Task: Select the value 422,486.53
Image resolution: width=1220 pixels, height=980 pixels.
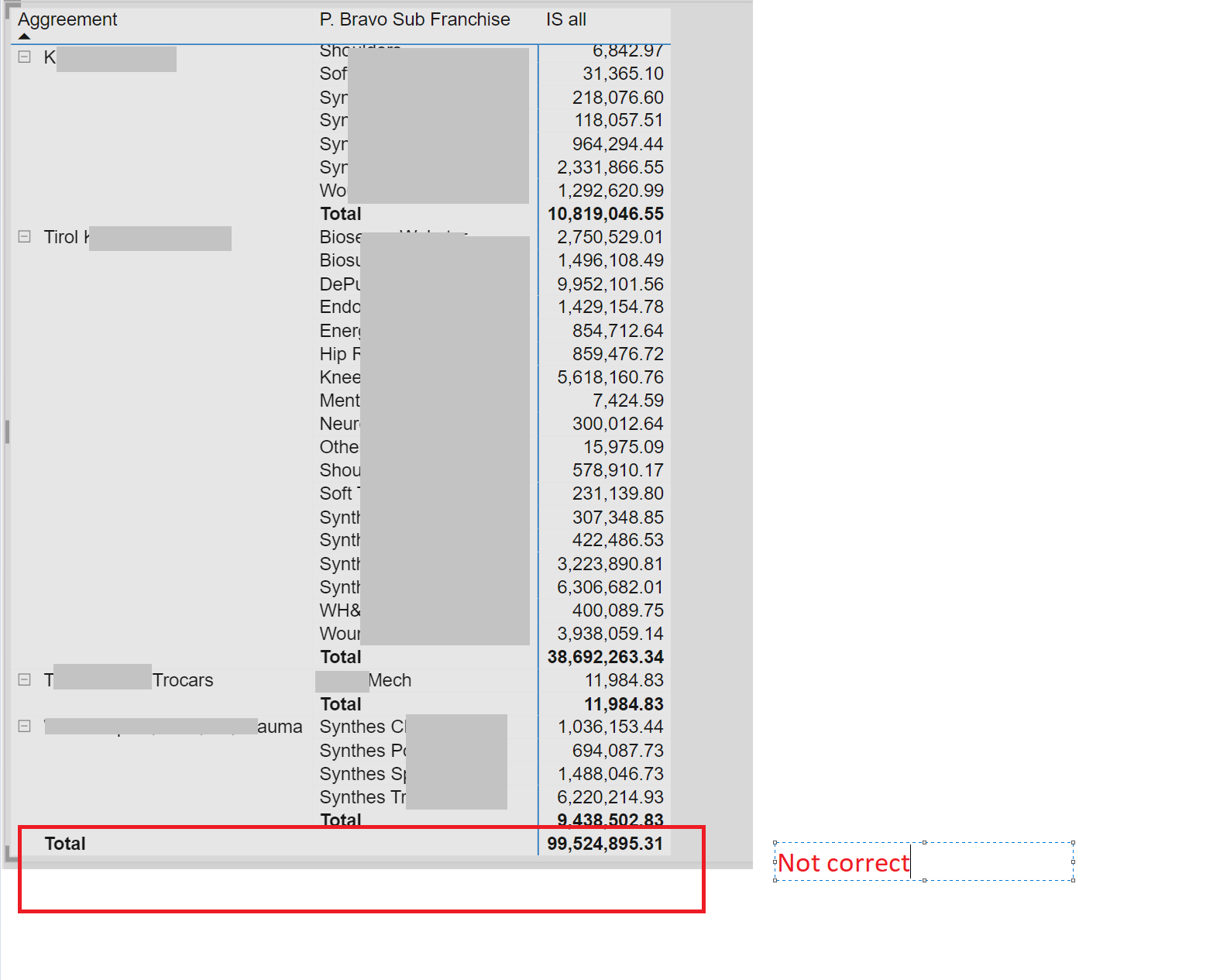Action: [618, 540]
